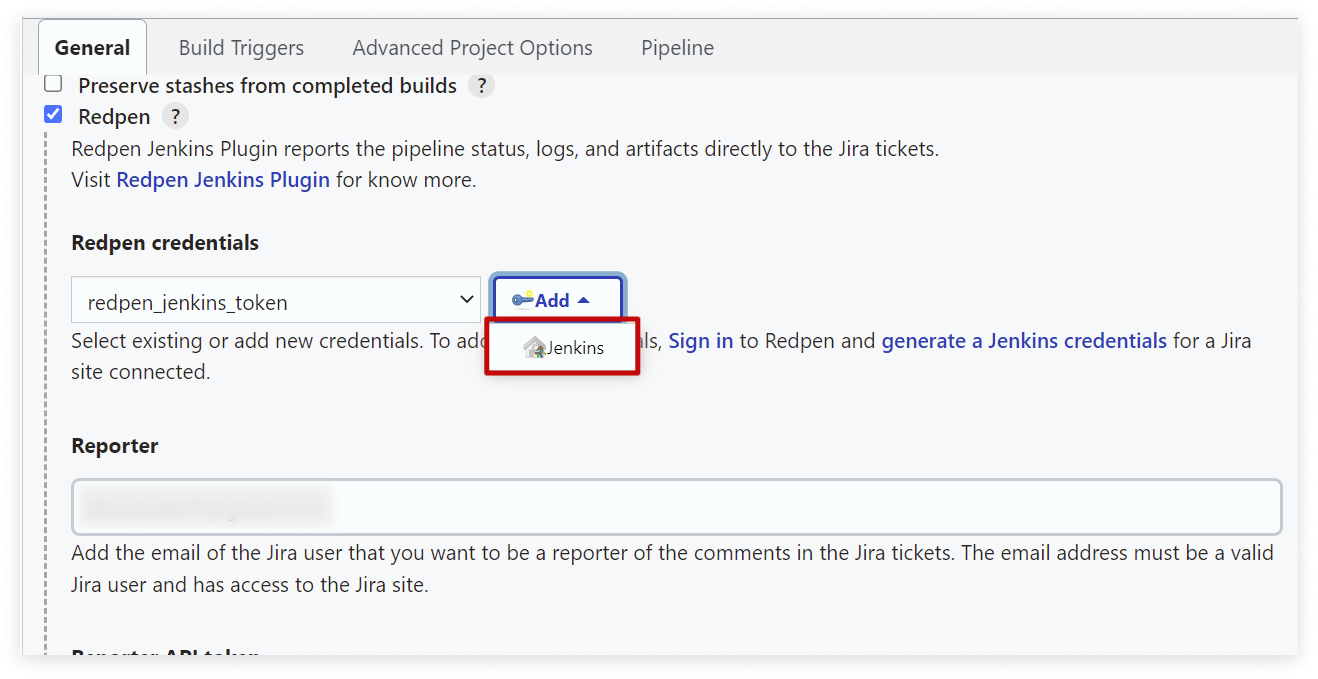The image size is (1318, 679).
Task: Click the help icon next to Redpen
Action: (175, 116)
